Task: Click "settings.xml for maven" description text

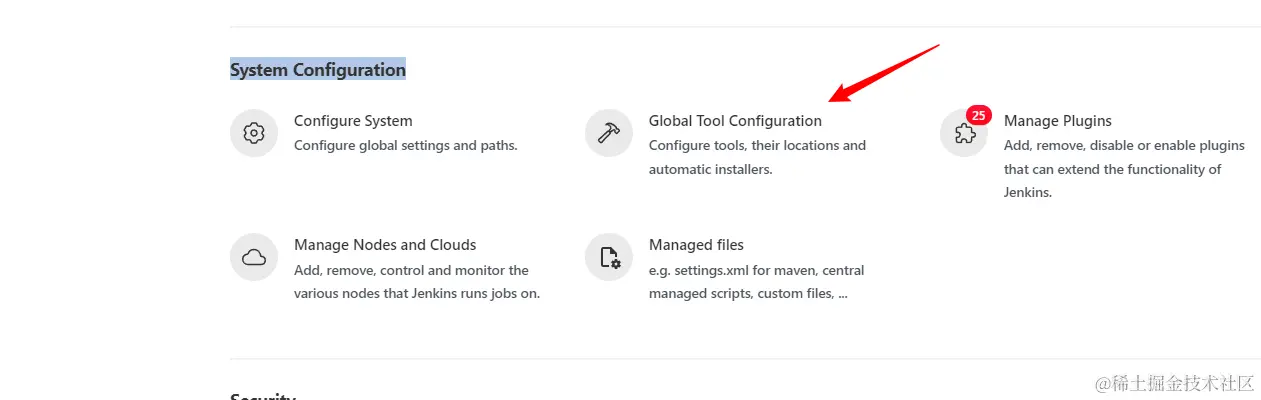Action: [756, 270]
